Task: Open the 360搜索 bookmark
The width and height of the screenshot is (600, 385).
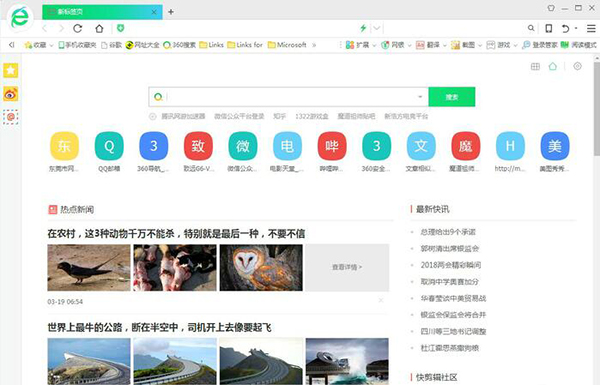Action: pyautogui.click(x=179, y=45)
